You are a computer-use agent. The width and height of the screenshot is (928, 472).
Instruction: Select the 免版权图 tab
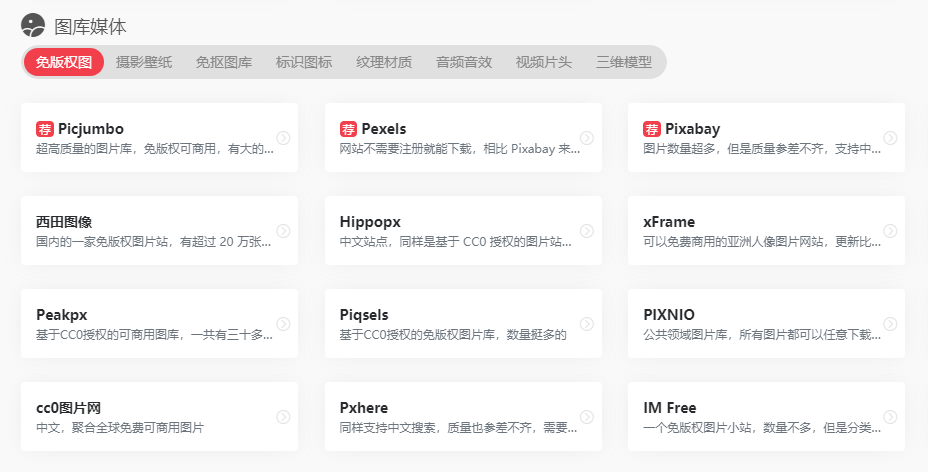coord(64,62)
